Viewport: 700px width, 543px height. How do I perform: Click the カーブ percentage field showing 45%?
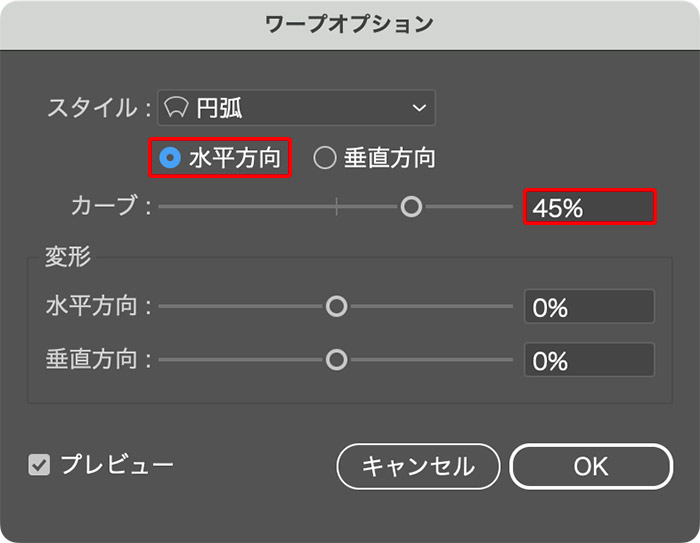tap(589, 208)
